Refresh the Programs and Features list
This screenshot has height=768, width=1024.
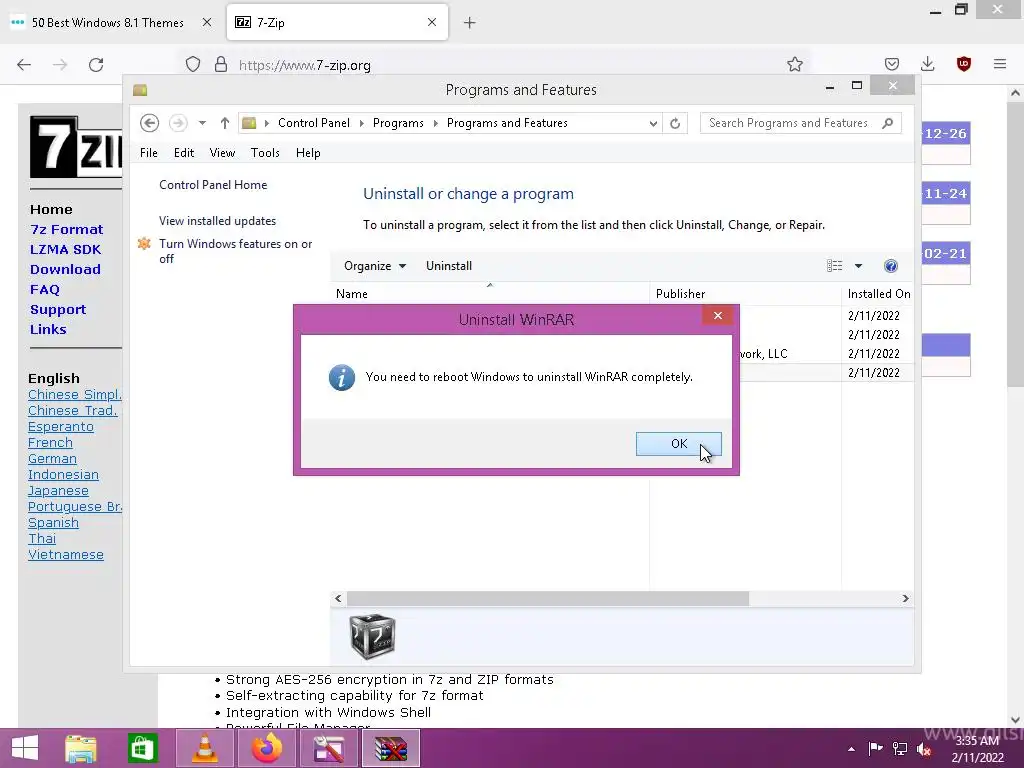click(x=675, y=123)
